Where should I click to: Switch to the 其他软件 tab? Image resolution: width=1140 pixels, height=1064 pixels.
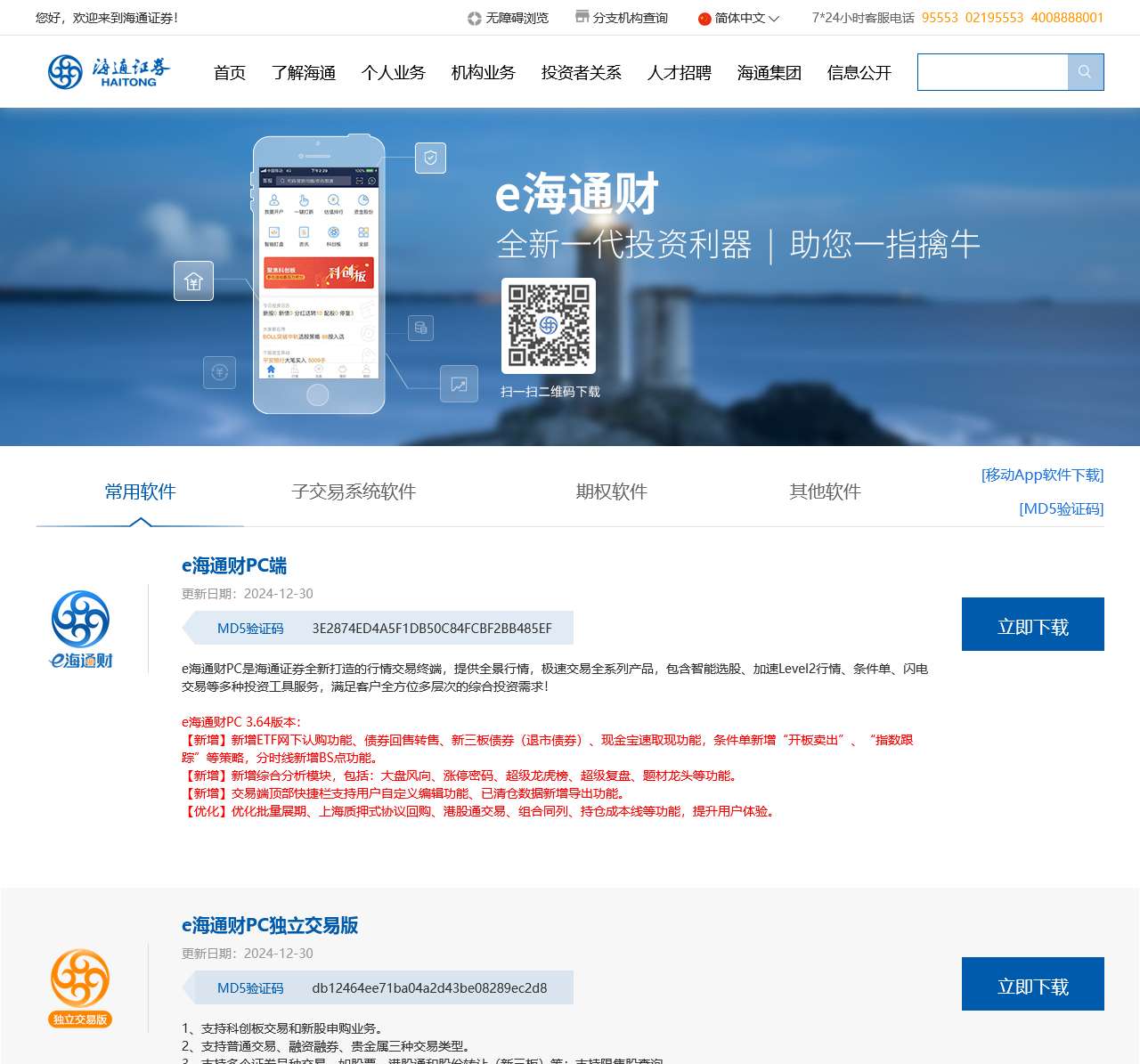[x=825, y=491]
